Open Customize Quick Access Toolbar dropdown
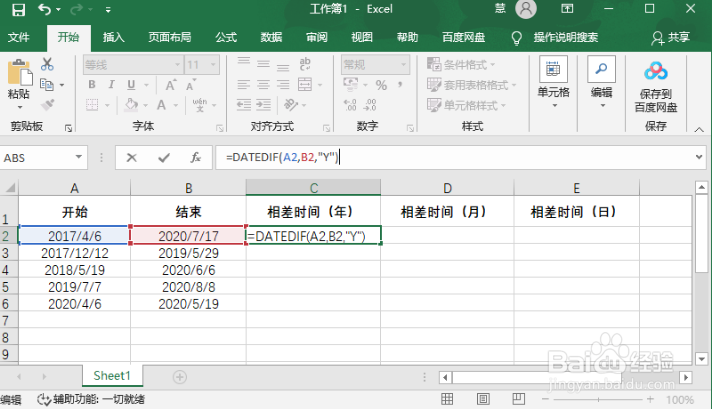Image resolution: width=714 pixels, height=409 pixels. click(108, 10)
